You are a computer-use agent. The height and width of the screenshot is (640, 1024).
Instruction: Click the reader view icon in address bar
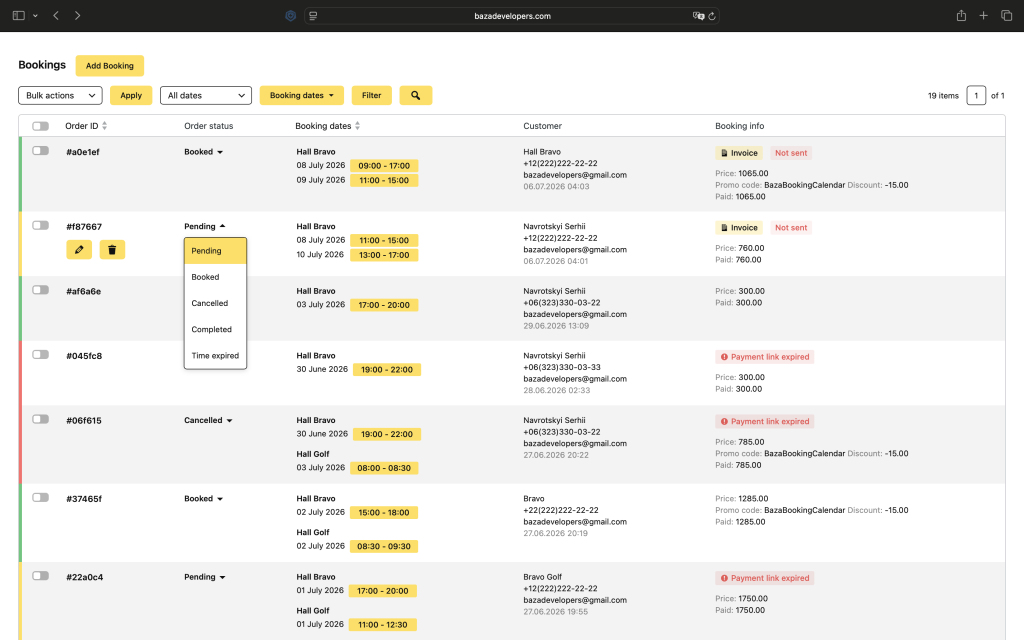point(313,16)
